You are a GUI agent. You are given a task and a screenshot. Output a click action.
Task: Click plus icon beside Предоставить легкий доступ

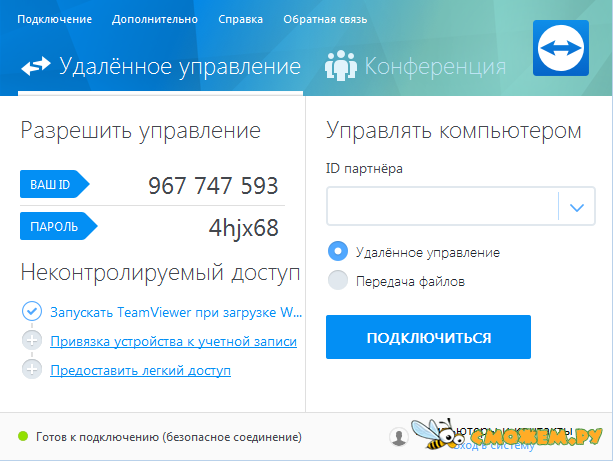tap(32, 369)
